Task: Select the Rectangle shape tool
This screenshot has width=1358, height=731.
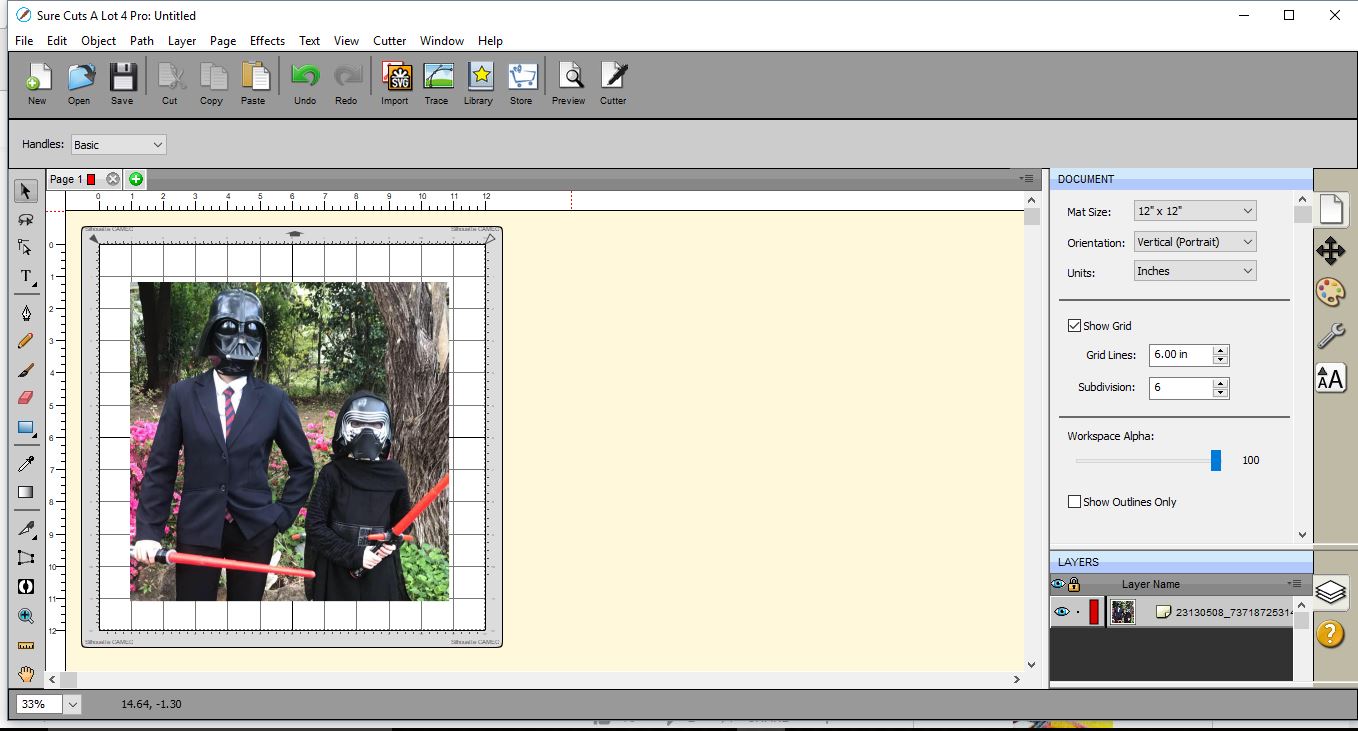Action: (27, 428)
